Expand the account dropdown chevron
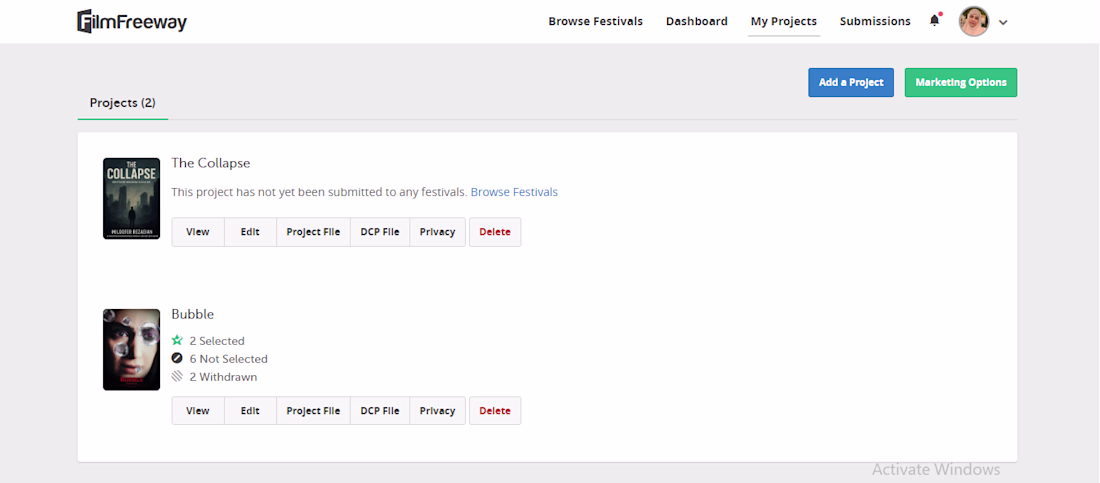Screen dimensions: 1100x483 click(x=1003, y=22)
